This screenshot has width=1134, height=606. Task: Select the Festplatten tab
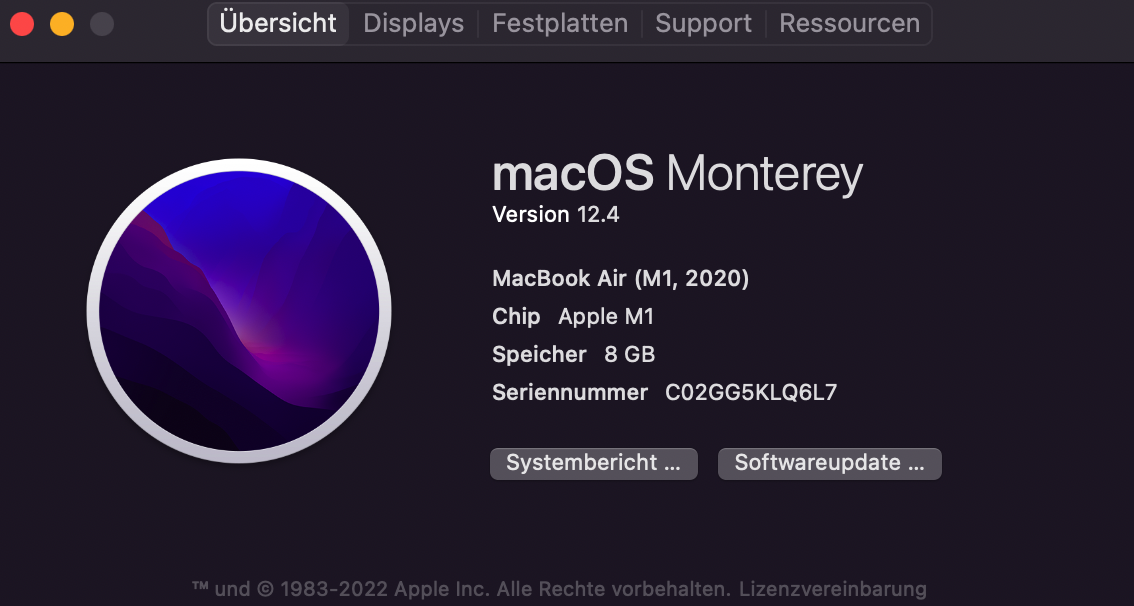pyautogui.click(x=560, y=24)
